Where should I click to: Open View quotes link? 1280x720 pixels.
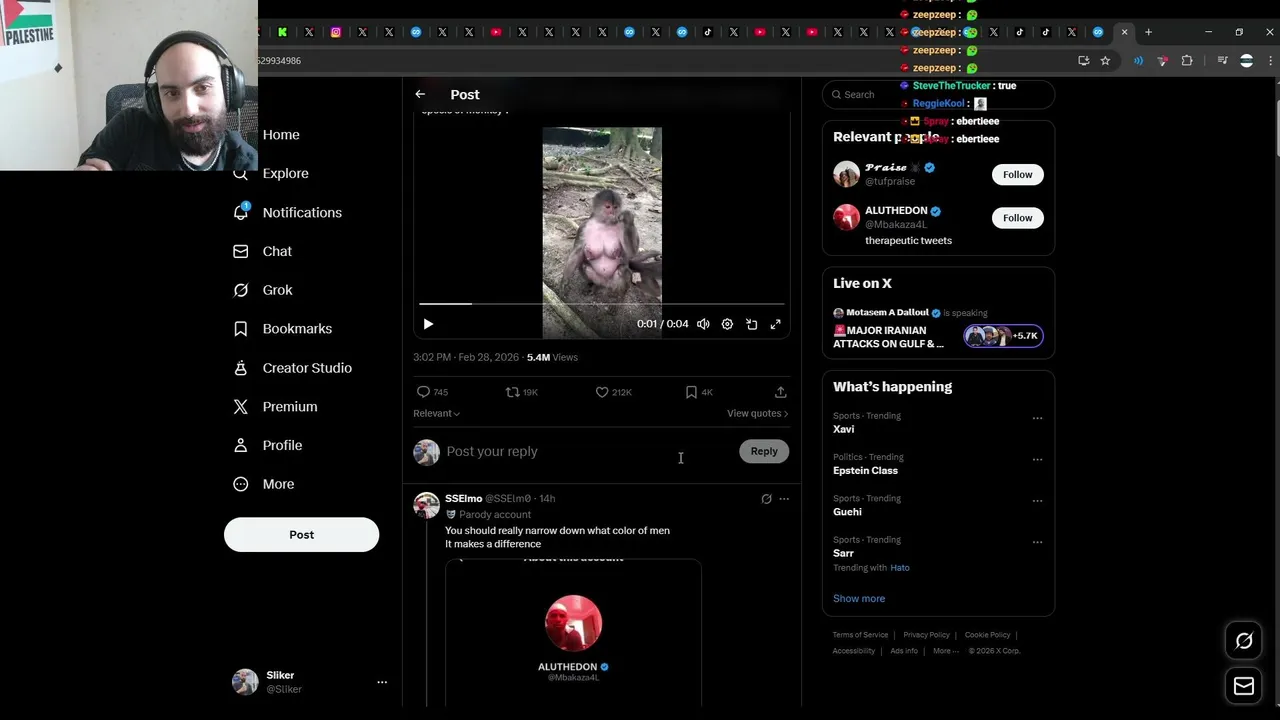pyautogui.click(x=757, y=413)
